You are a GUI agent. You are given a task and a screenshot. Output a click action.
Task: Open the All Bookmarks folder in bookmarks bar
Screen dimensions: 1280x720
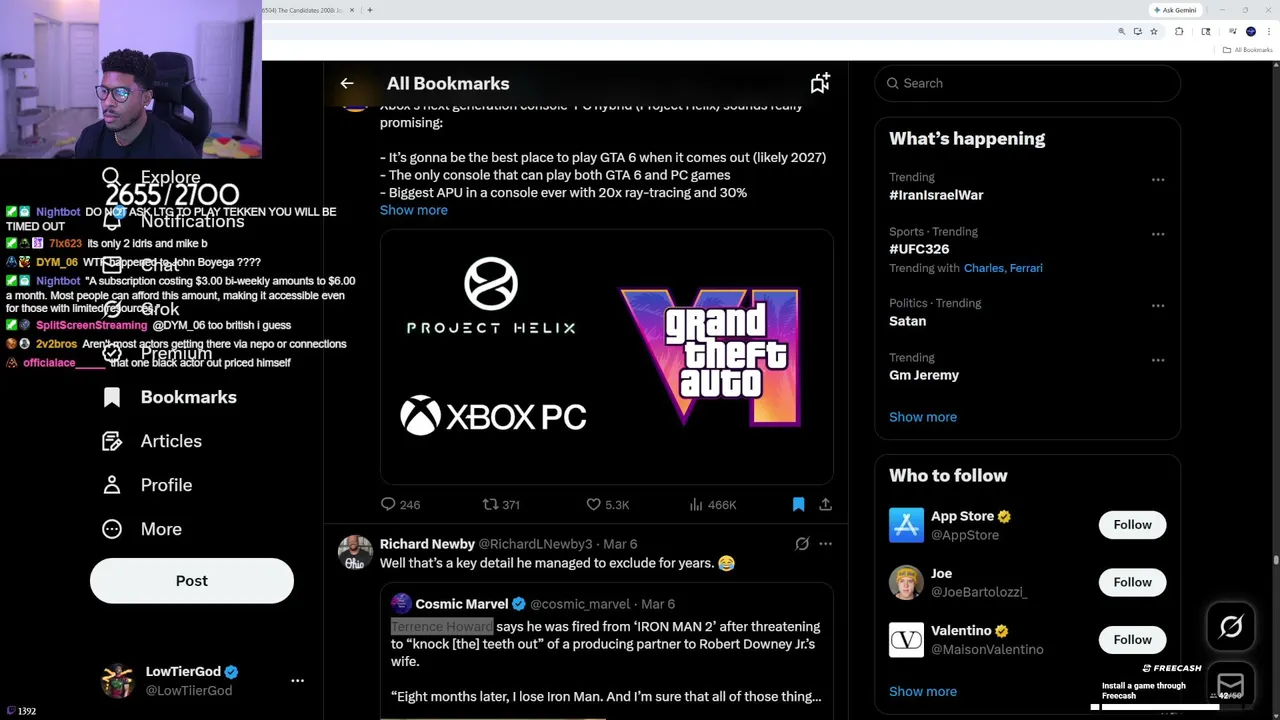(x=1247, y=50)
